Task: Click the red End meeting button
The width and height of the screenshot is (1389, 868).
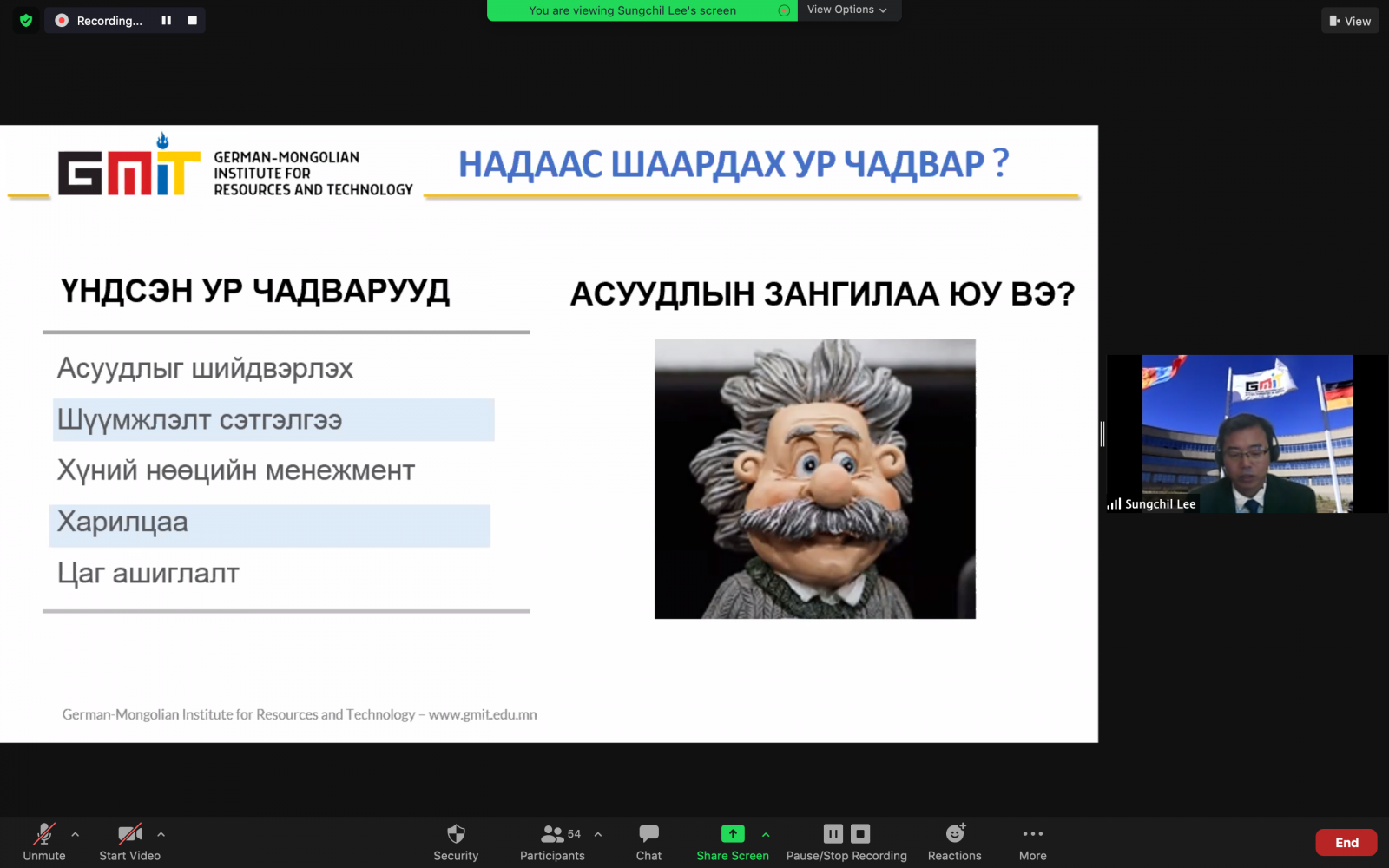Action: click(1346, 842)
